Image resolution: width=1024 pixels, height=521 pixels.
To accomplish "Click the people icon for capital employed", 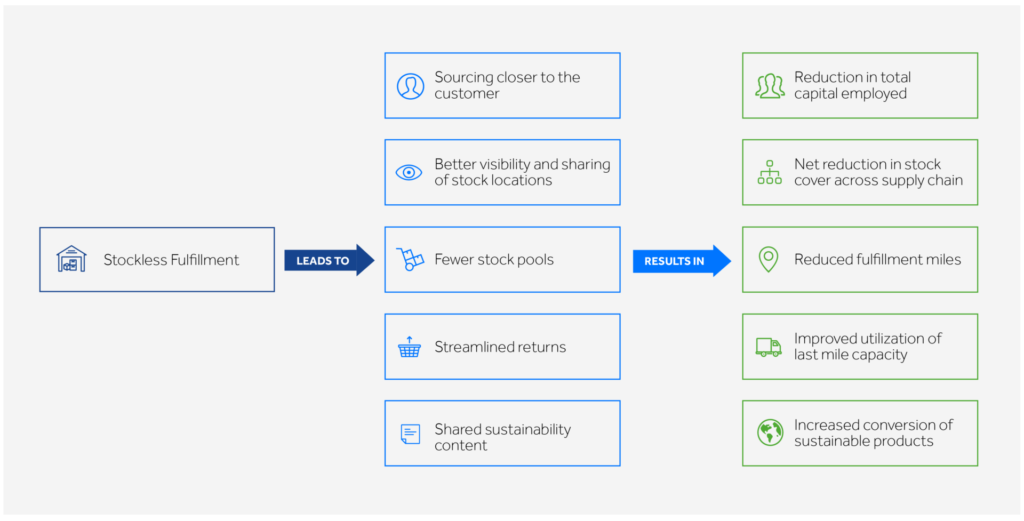I will [x=769, y=86].
